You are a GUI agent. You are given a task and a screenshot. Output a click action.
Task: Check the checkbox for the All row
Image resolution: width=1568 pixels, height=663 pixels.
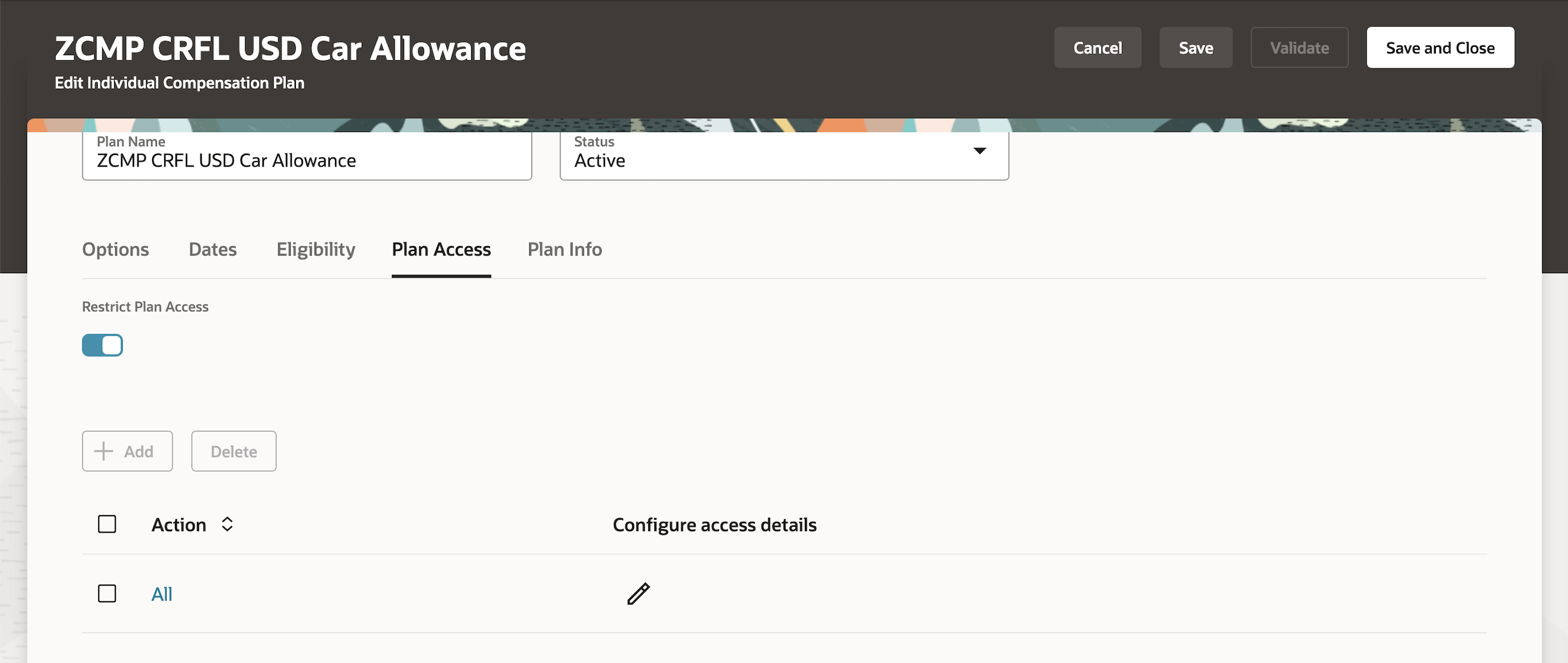point(107,593)
